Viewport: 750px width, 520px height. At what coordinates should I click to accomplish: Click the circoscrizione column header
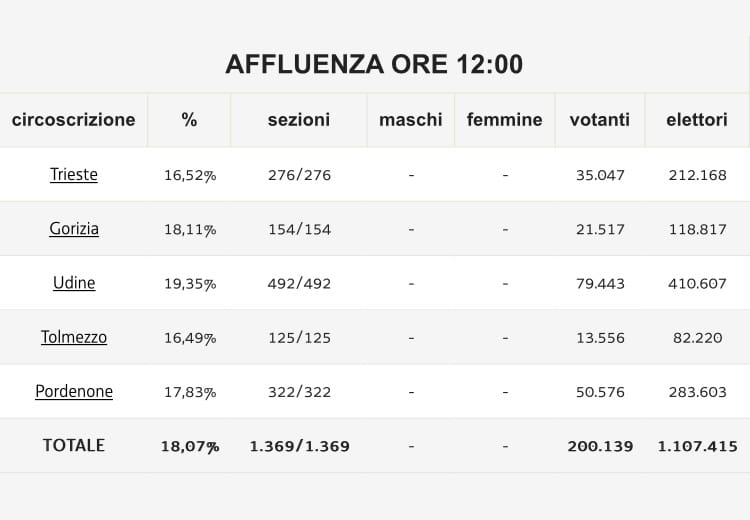74,120
